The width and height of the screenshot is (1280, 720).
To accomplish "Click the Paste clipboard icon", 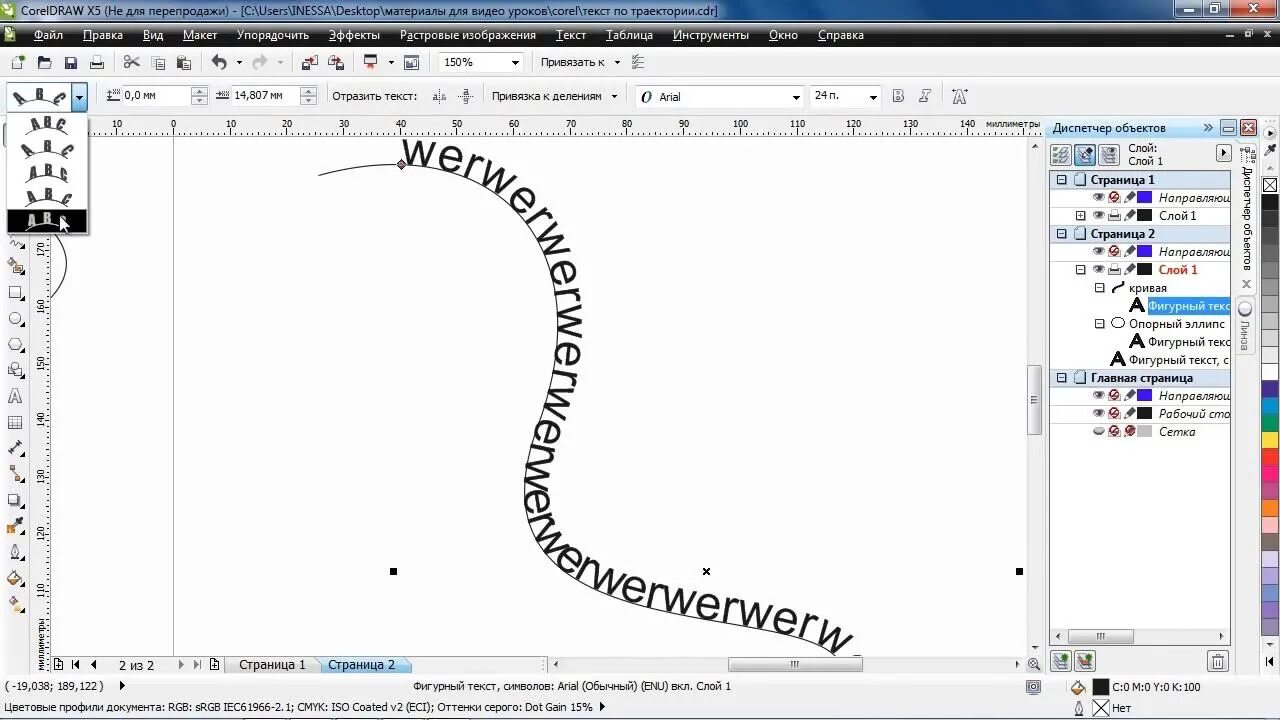I will (x=183, y=62).
